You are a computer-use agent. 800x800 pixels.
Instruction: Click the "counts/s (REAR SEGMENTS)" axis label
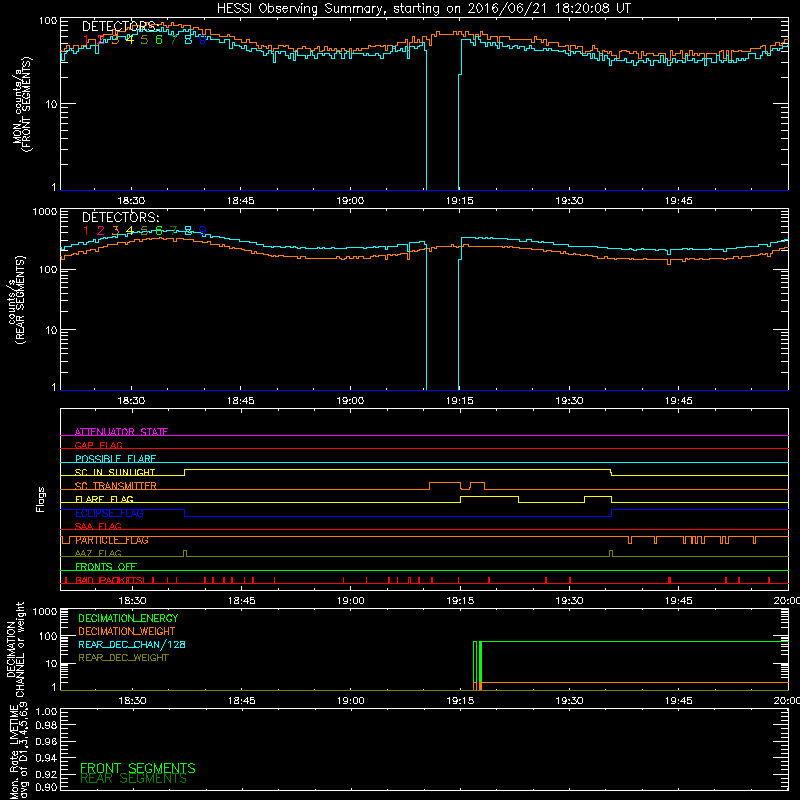[16, 300]
